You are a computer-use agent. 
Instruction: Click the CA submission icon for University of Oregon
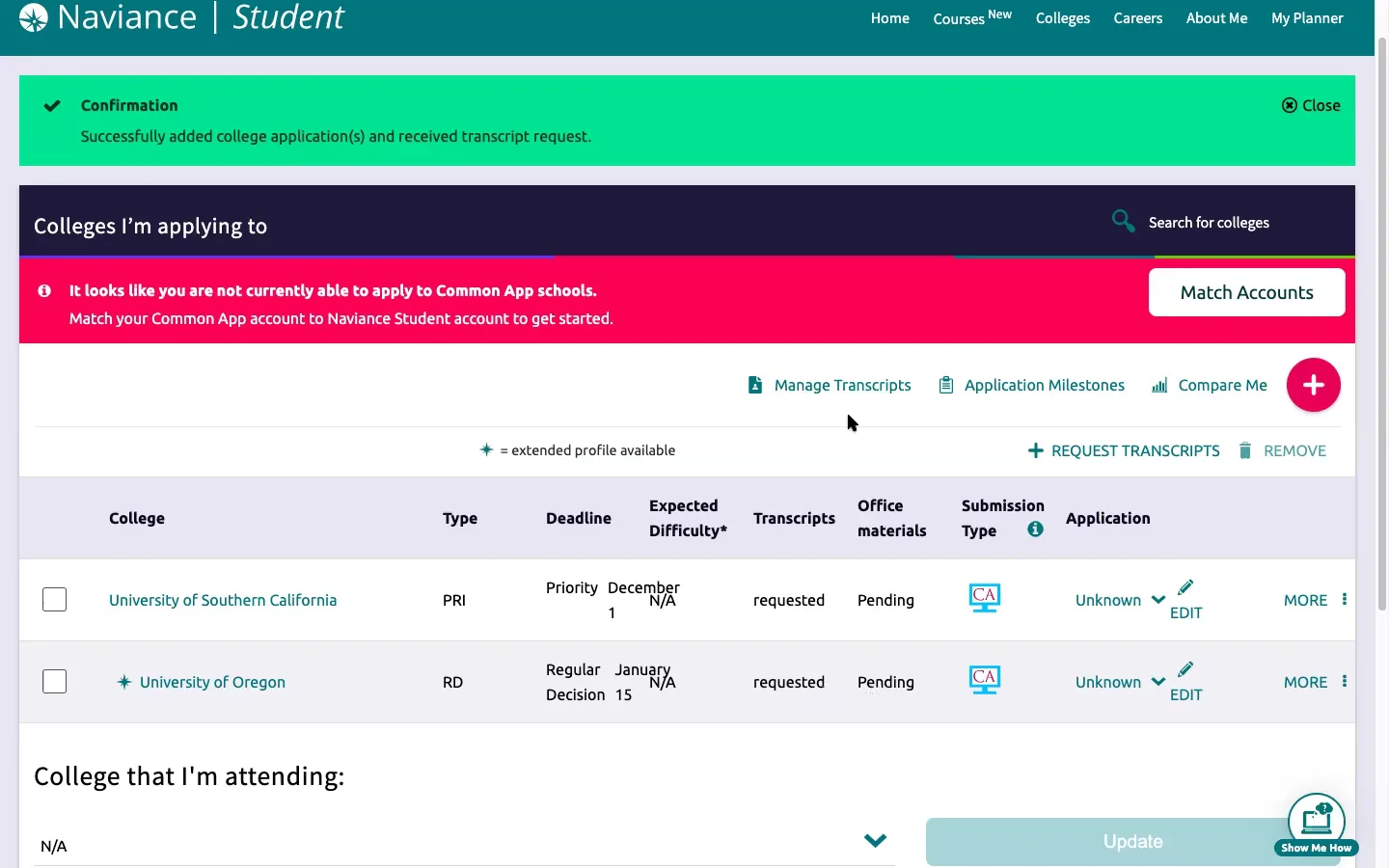(985, 680)
